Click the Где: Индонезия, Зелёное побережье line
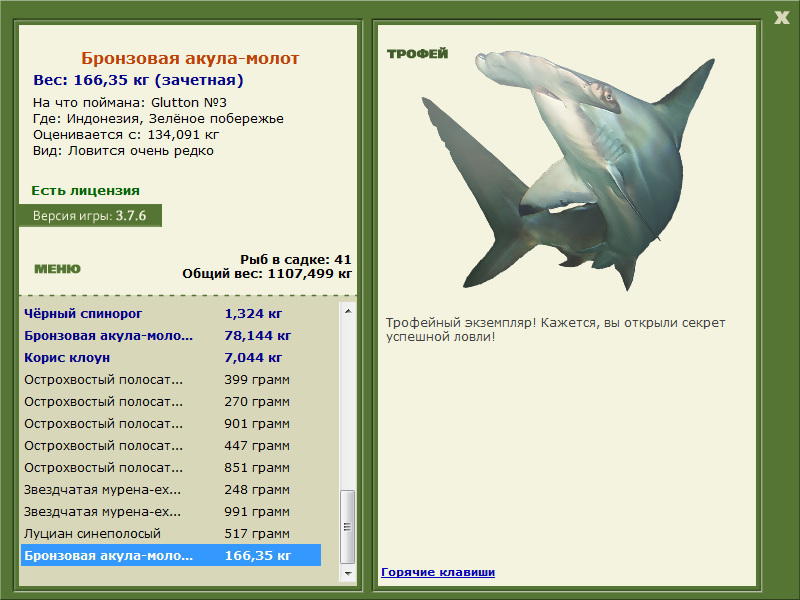 click(158, 119)
